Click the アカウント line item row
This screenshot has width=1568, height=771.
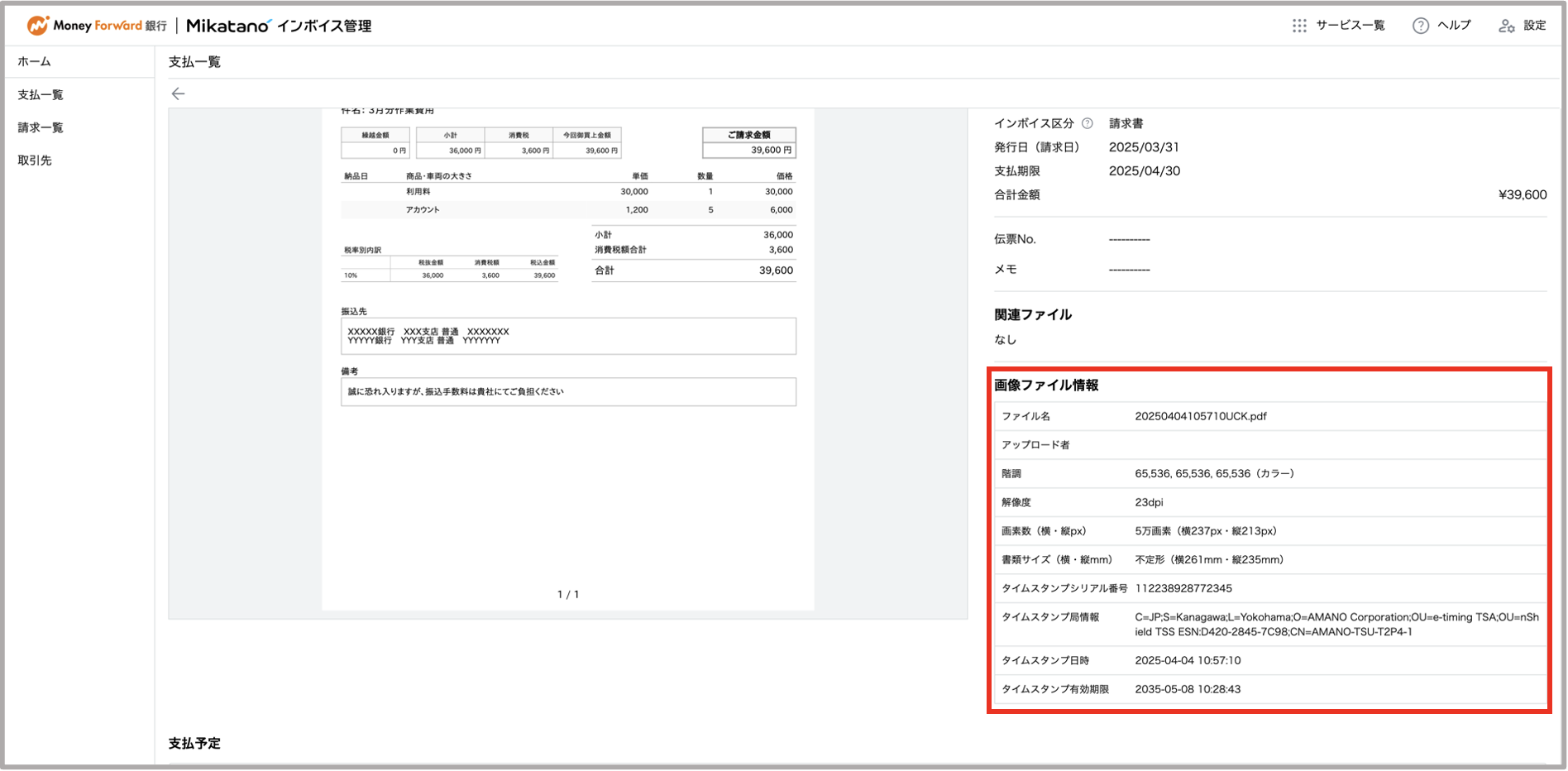pos(568,209)
